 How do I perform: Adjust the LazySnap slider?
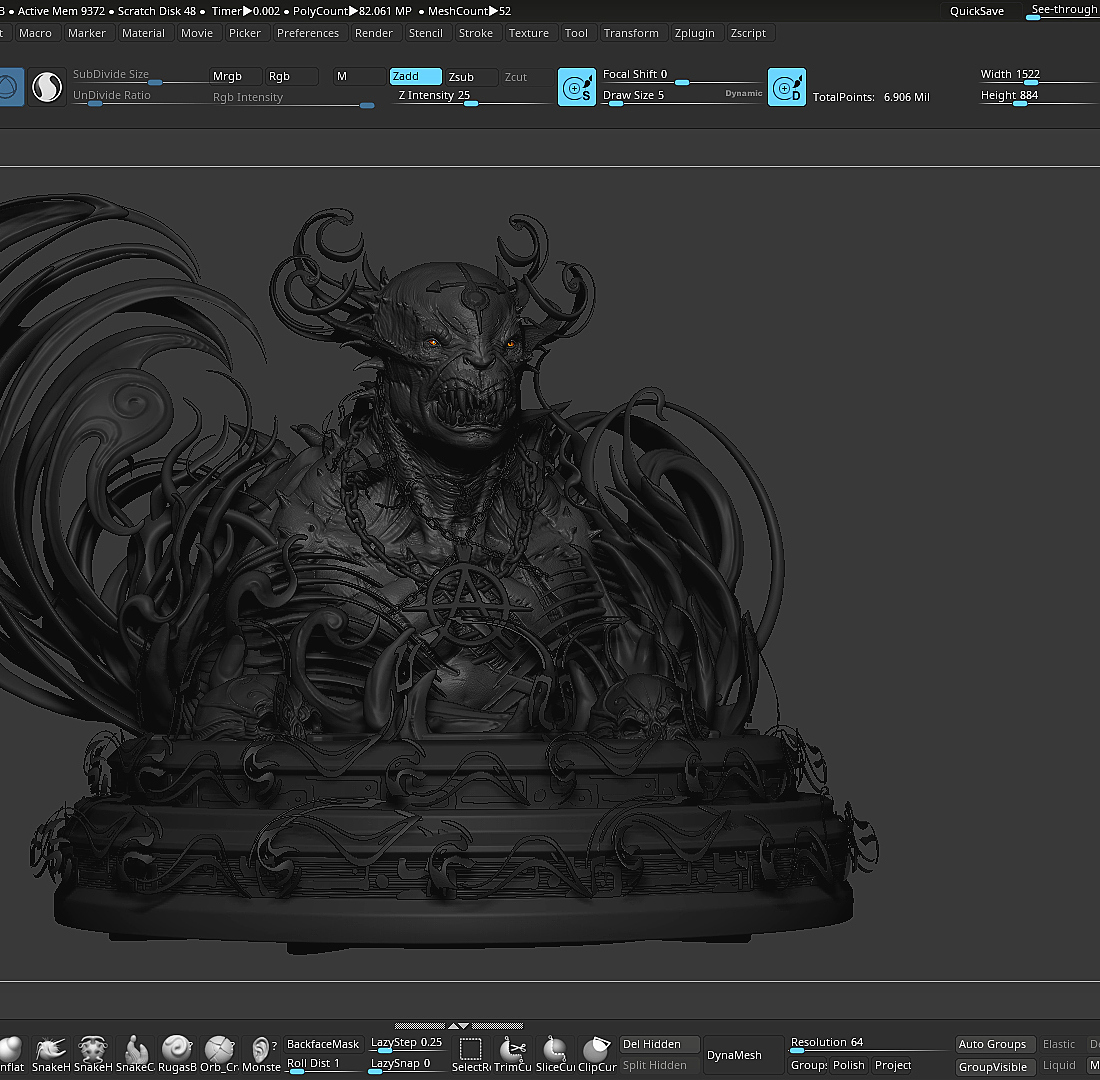click(x=407, y=1065)
